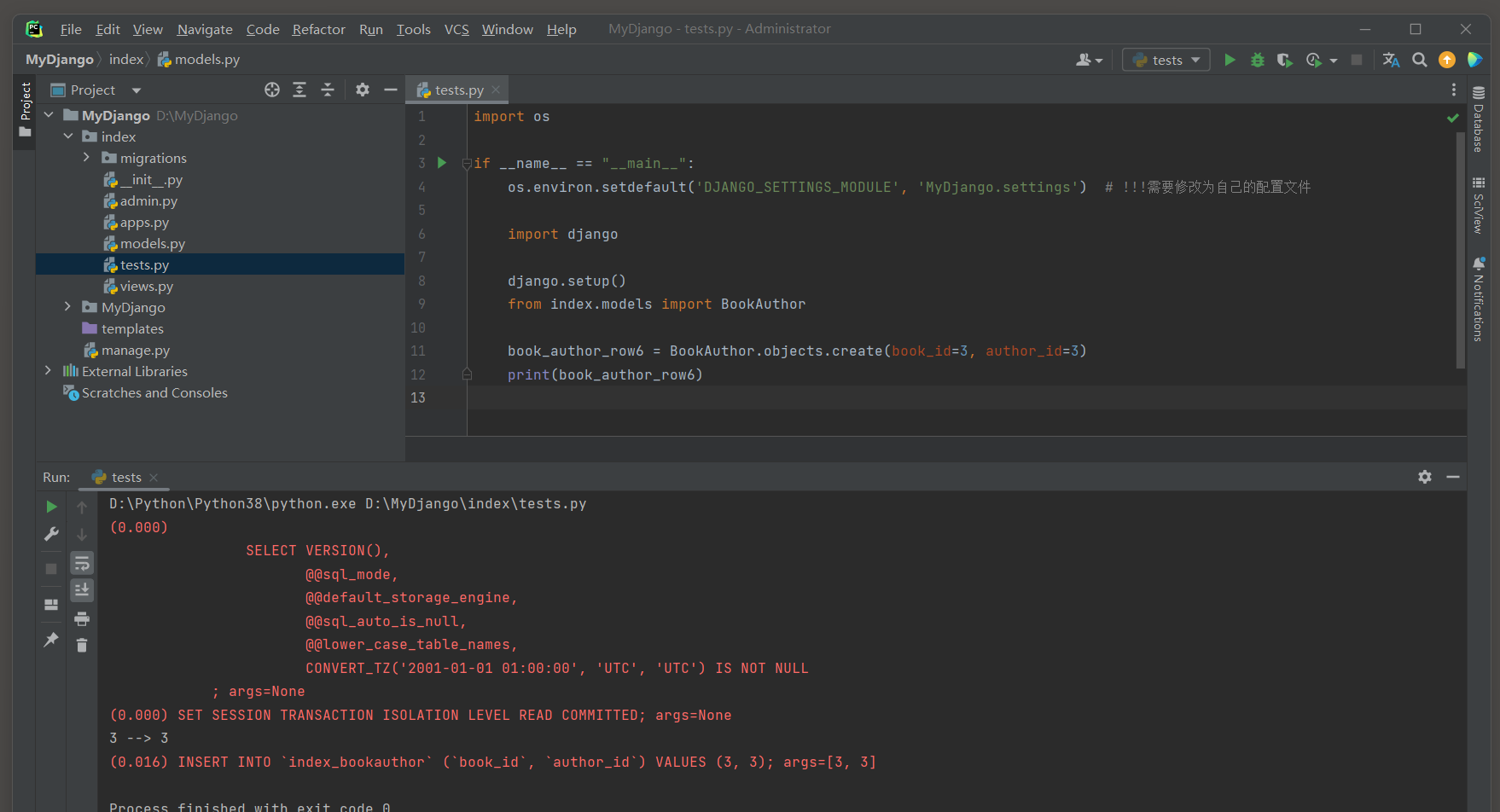Open the File menu
Viewport: 1500px width, 812px height.
pos(71,29)
